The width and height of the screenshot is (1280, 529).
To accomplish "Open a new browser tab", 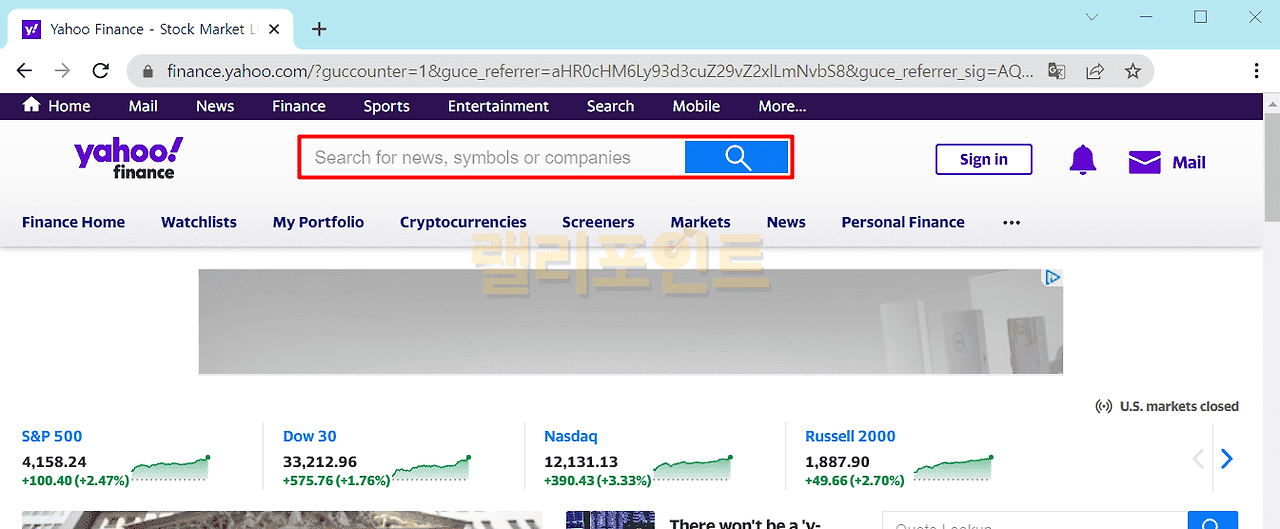I will [x=319, y=29].
